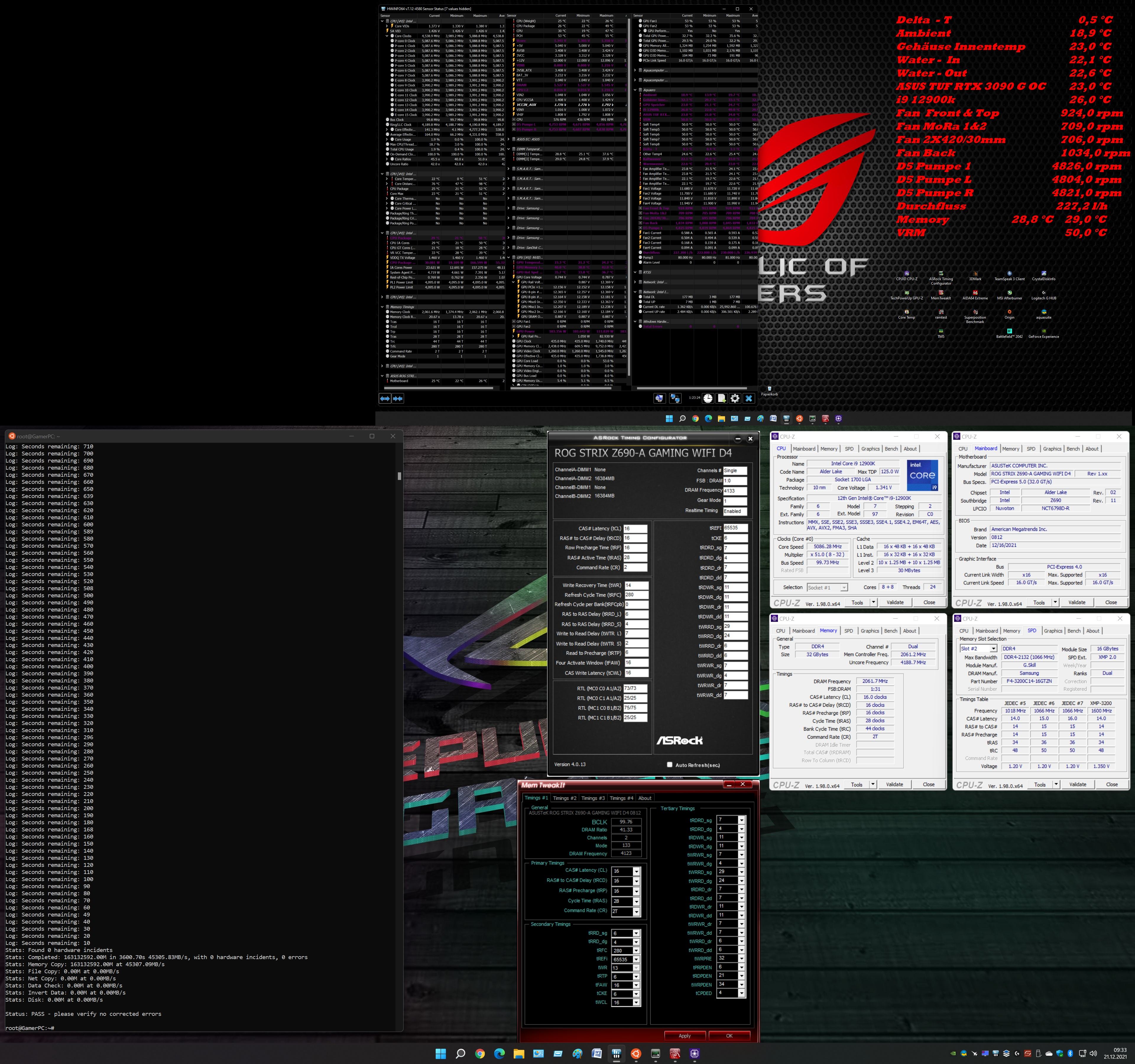This screenshot has width=1135, height=1064.
Task: Click HWiNFO left panel horizontal scrollbar
Action: (x=438, y=388)
